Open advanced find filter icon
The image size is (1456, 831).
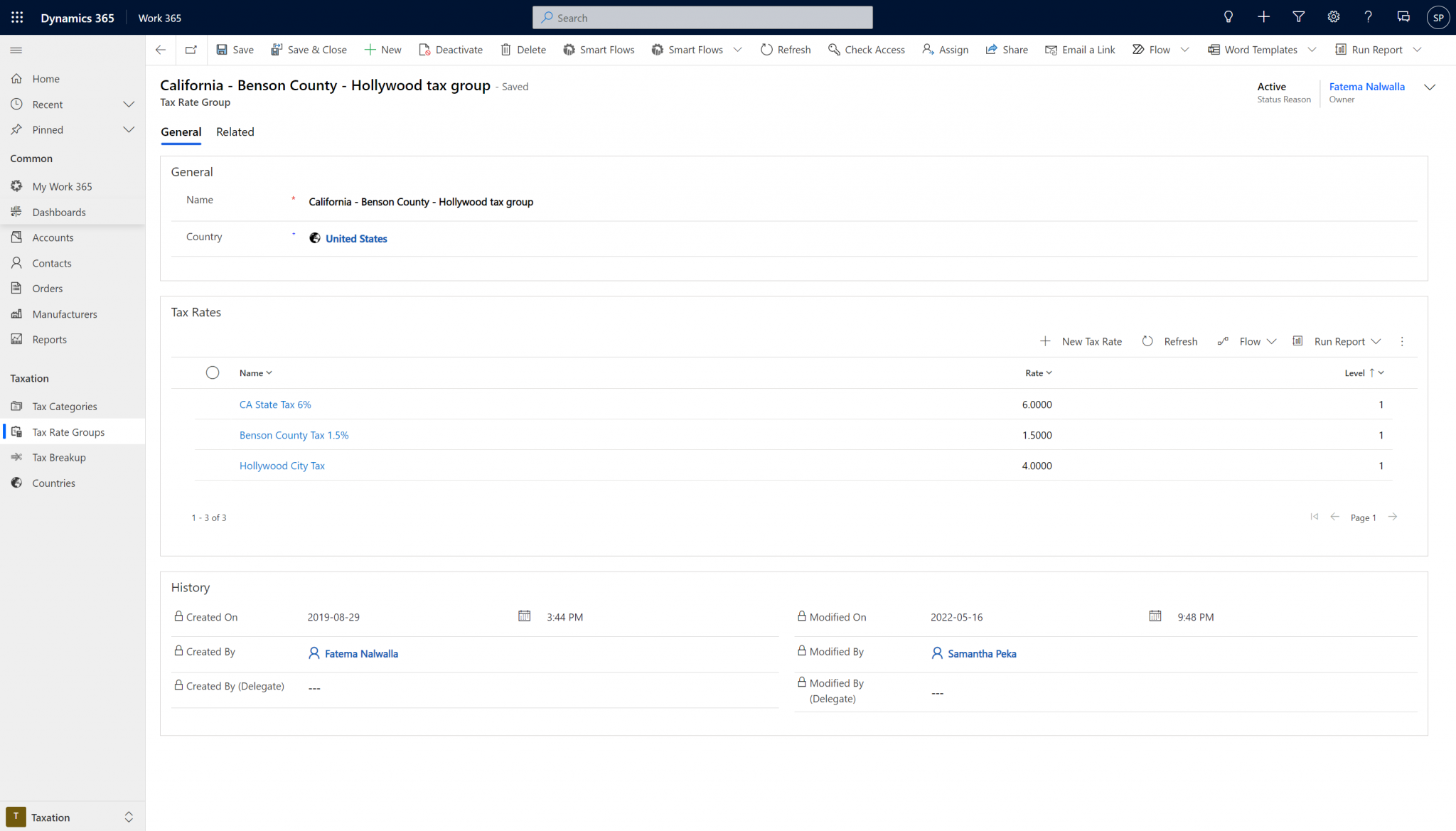point(1298,18)
